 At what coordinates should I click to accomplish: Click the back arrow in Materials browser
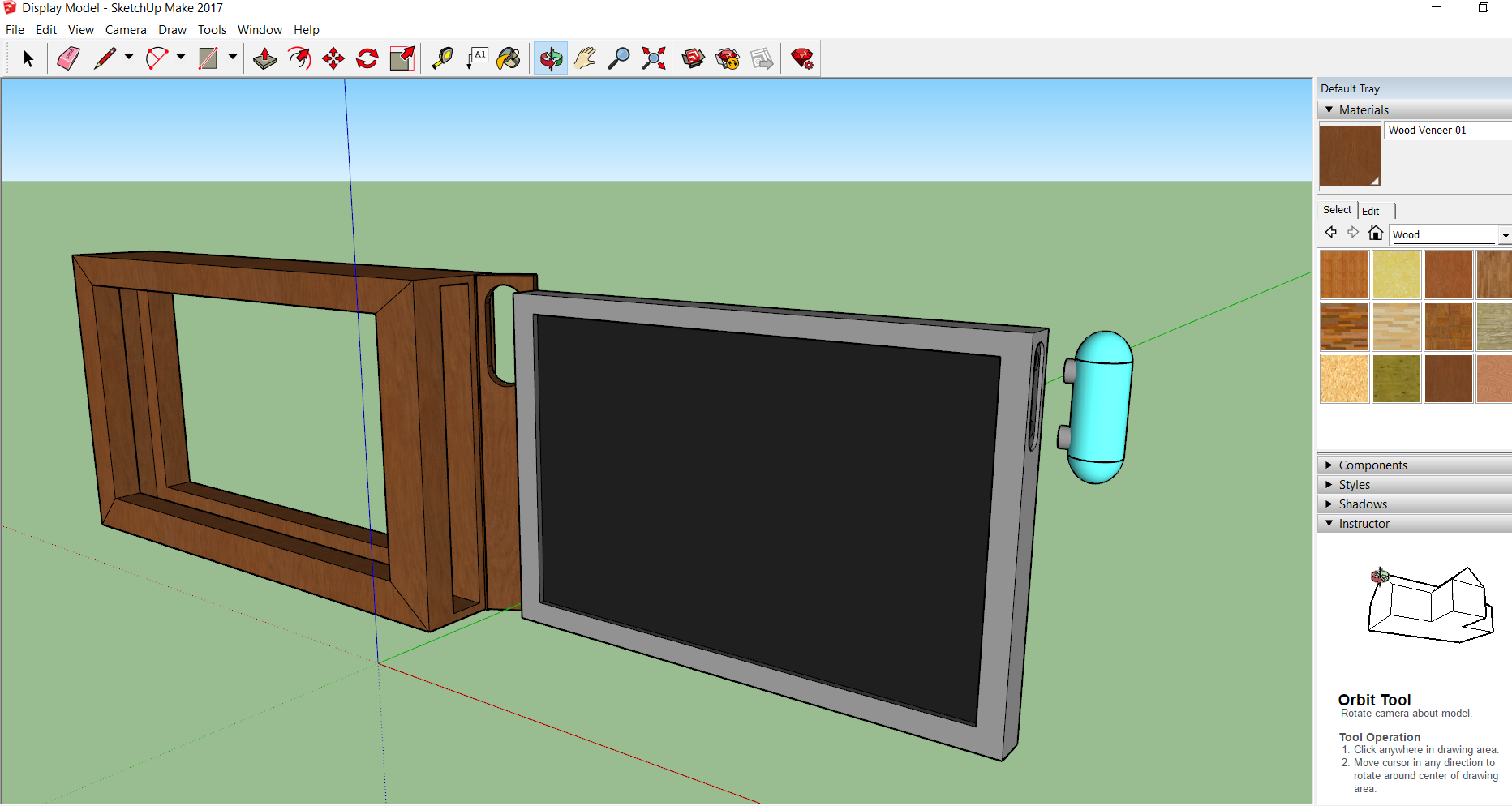click(x=1331, y=232)
